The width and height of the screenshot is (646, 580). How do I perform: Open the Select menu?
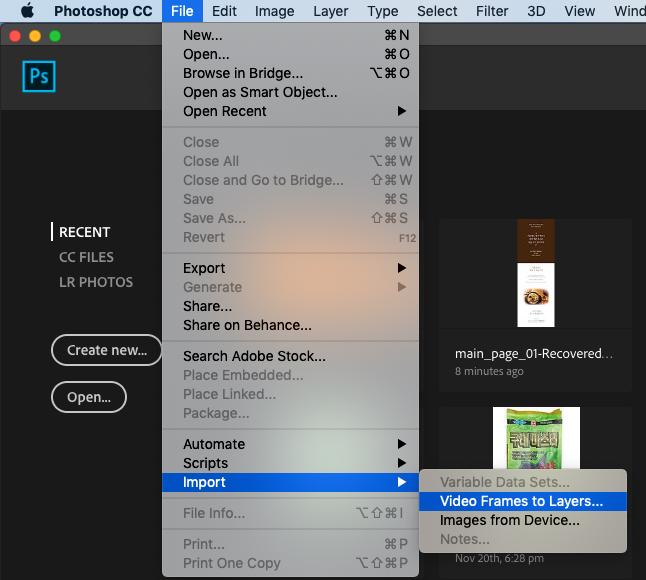click(437, 11)
